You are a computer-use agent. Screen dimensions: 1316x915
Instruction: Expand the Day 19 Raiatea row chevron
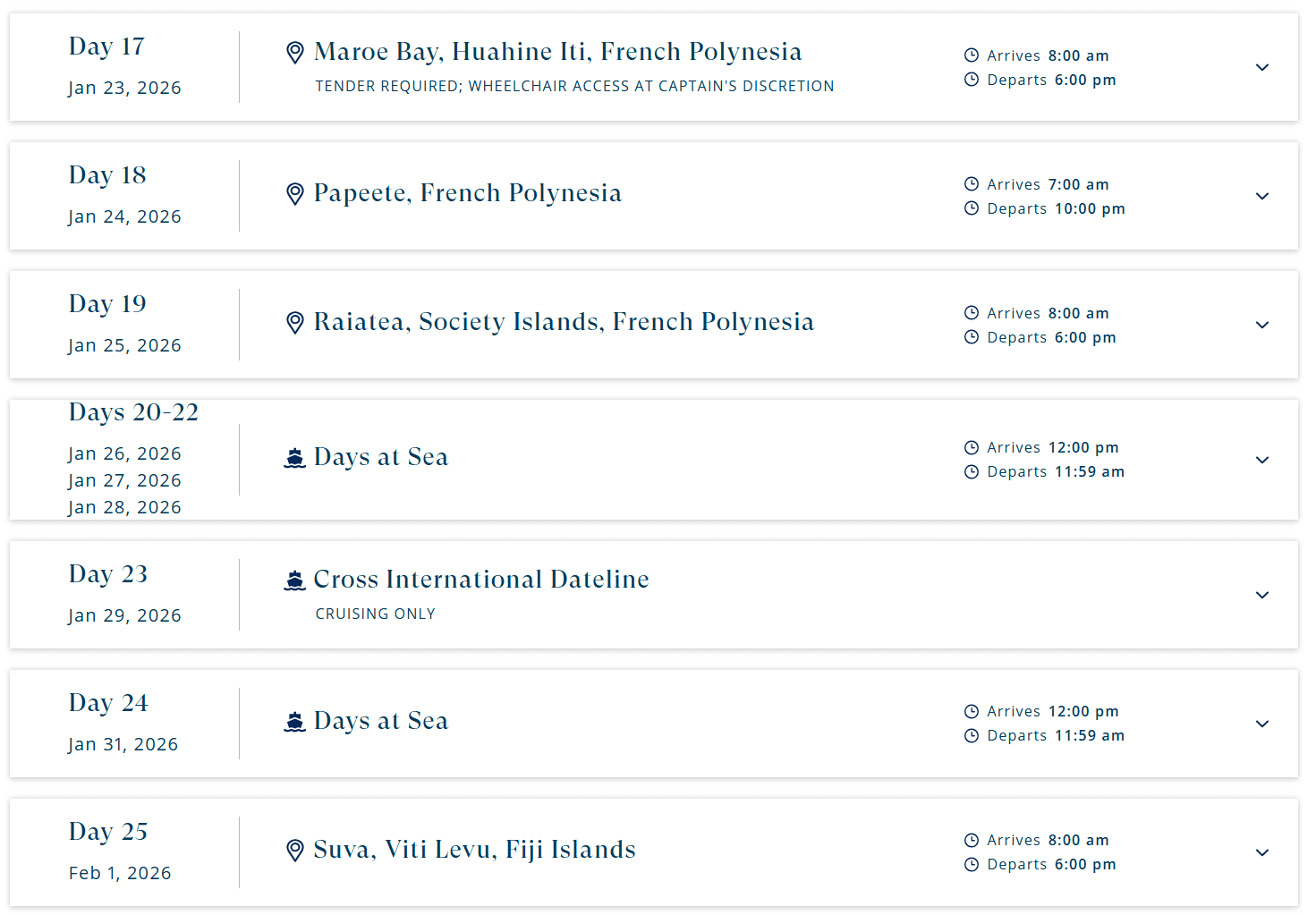tap(1262, 325)
